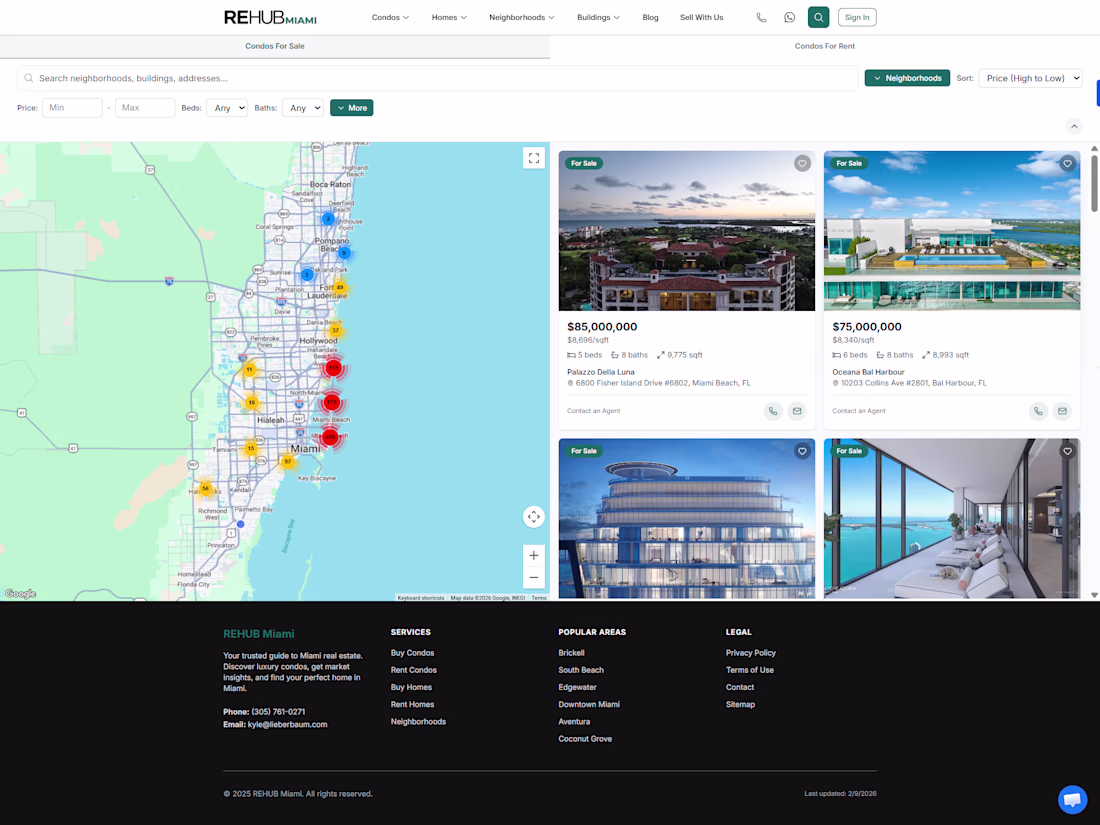Open Palazzo Della Luna listing photo
1100x825 pixels.
coord(687,231)
